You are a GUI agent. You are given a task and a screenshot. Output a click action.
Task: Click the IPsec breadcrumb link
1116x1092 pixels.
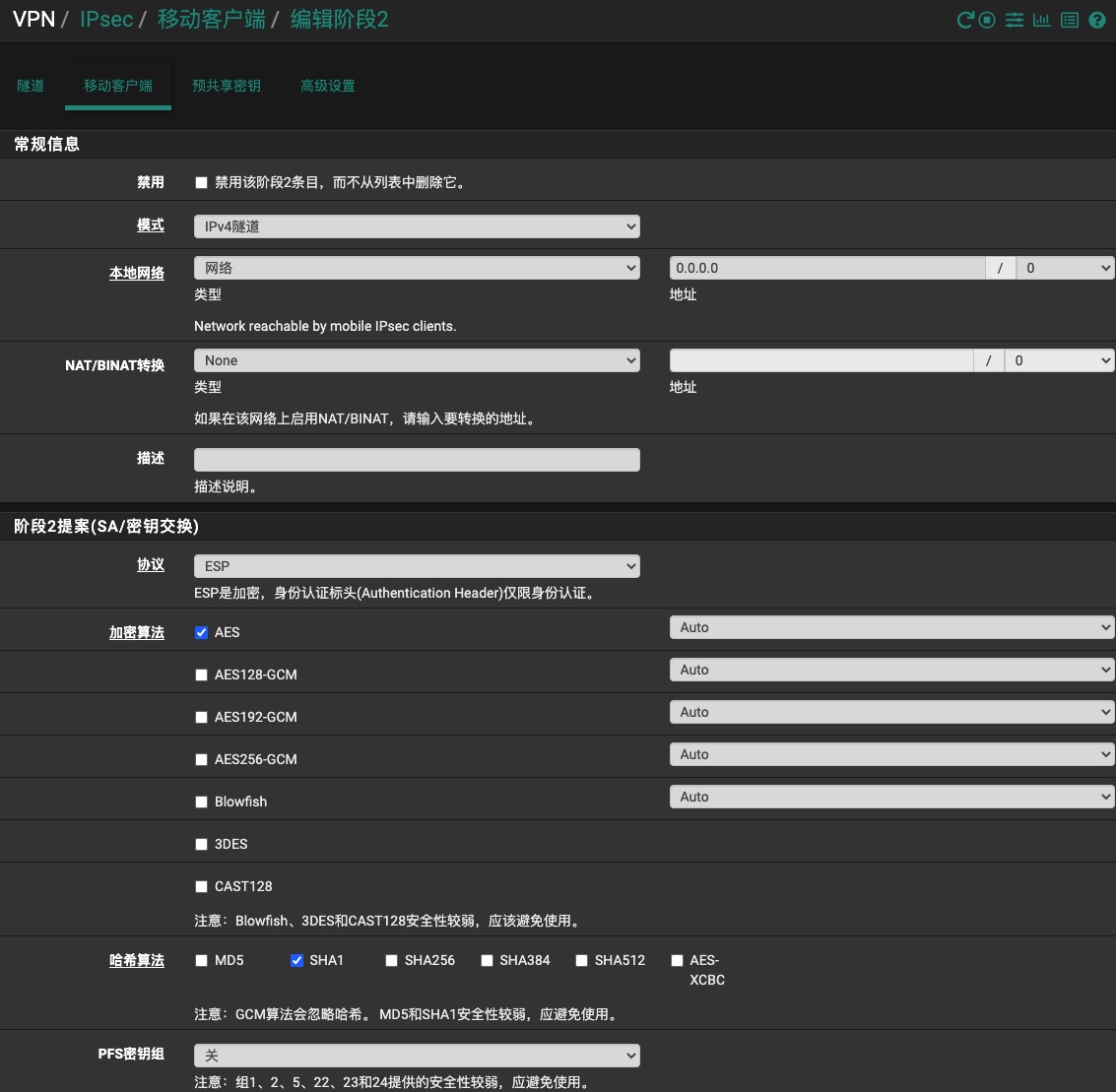pyautogui.click(x=106, y=20)
